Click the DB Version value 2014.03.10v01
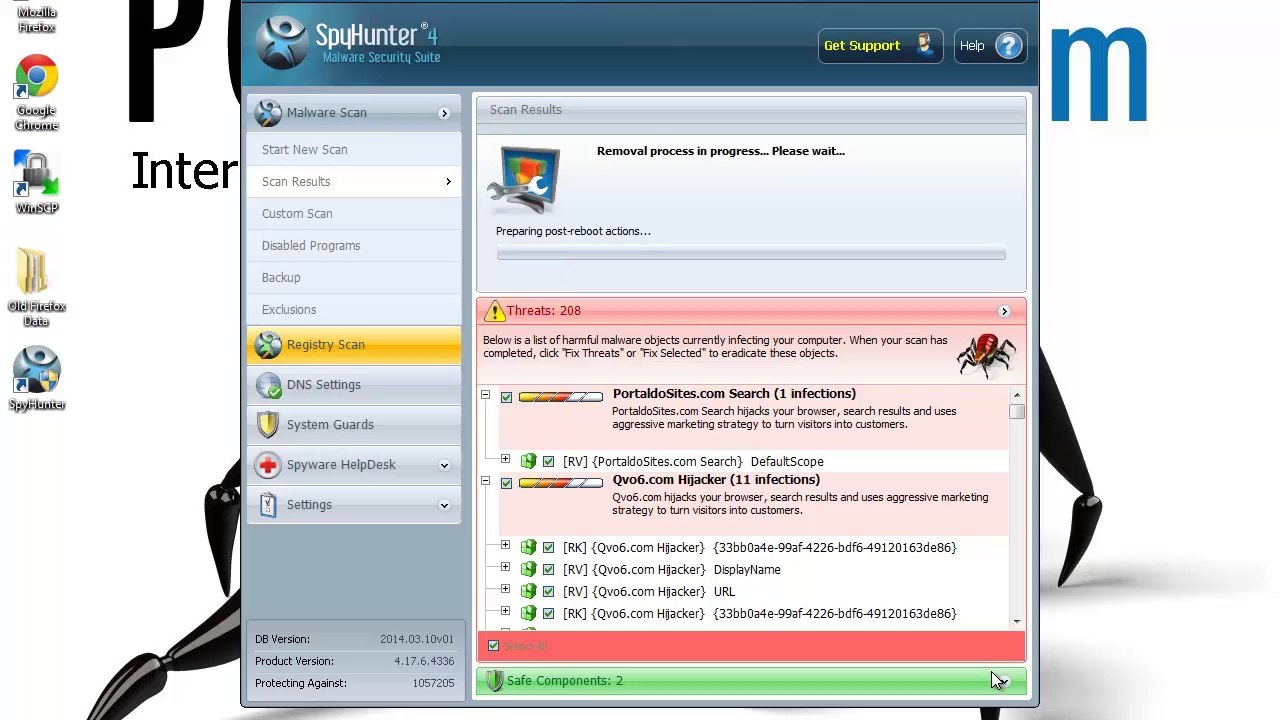The height and width of the screenshot is (720, 1280). [417, 640]
